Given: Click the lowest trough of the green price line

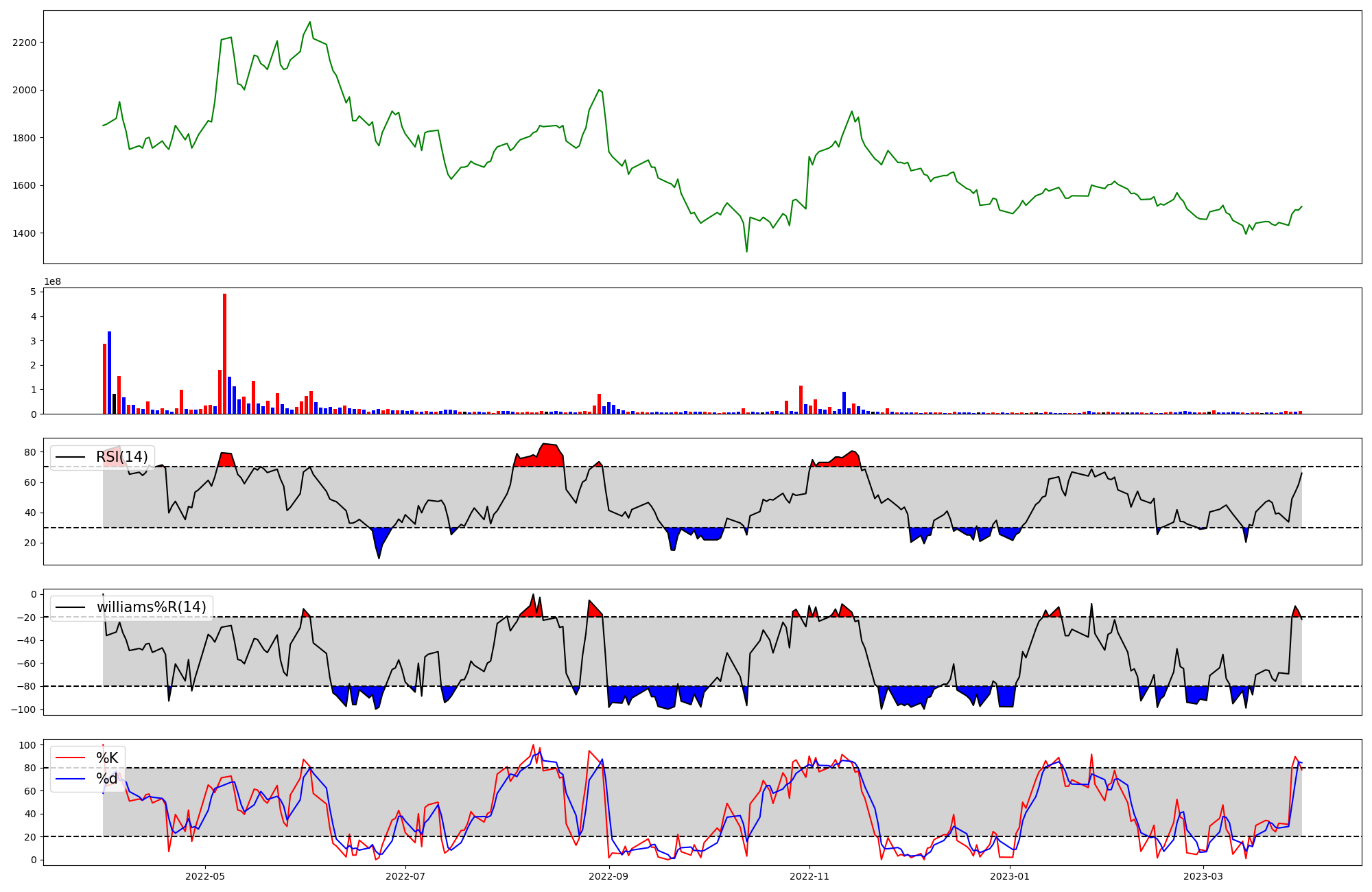Looking at the screenshot, I should coord(747,251).
